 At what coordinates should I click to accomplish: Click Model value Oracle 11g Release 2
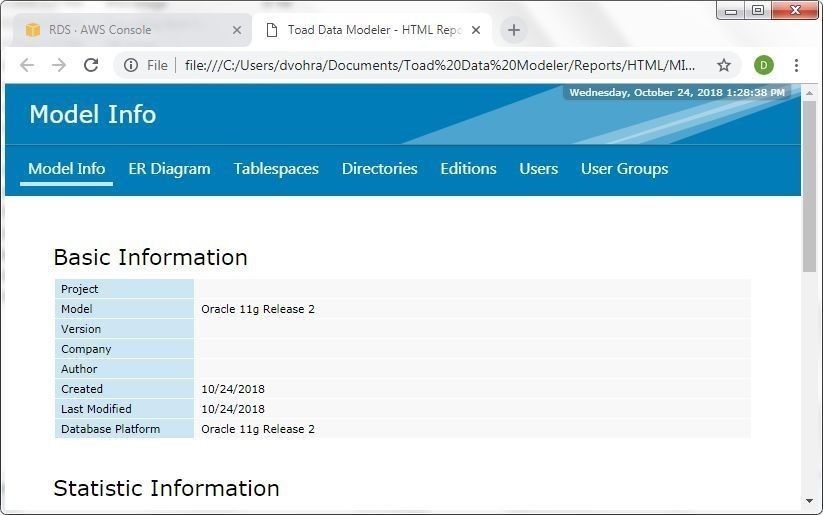click(258, 309)
